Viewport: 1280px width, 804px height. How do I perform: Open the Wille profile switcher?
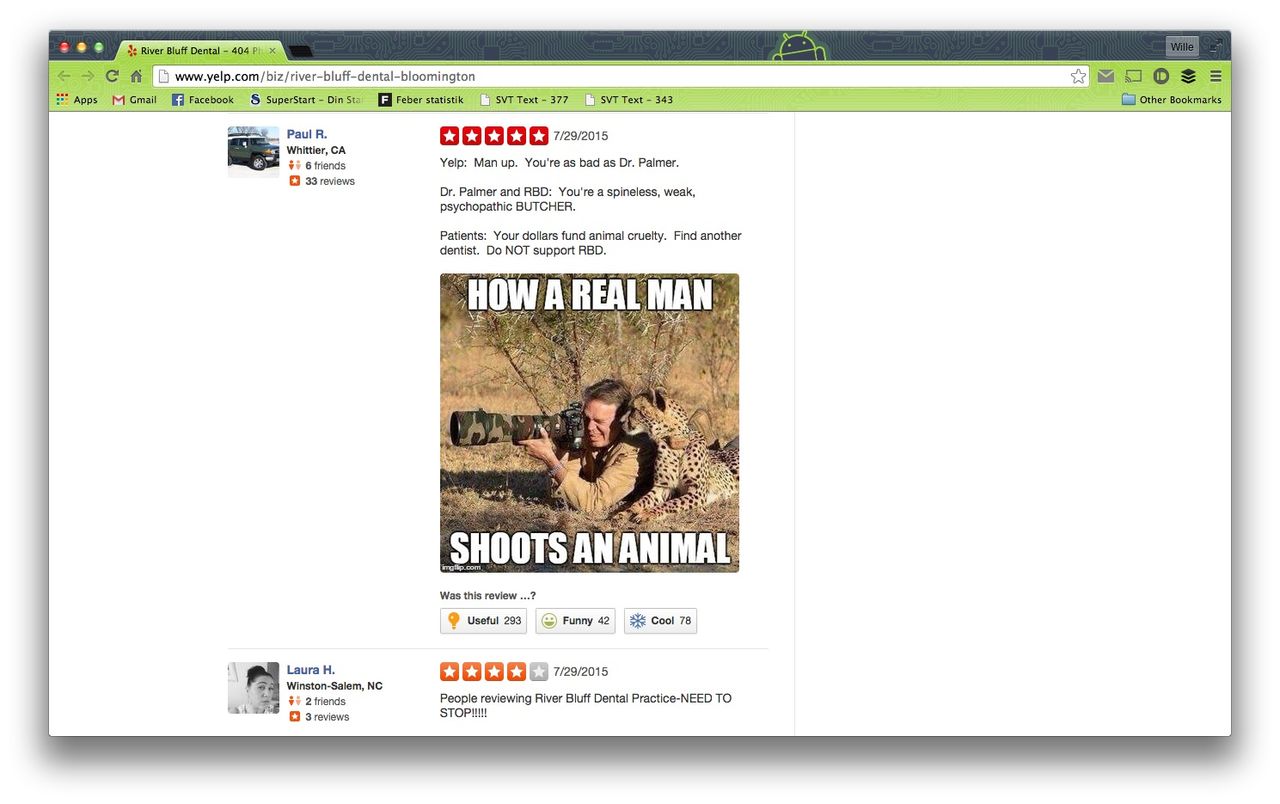click(1181, 47)
